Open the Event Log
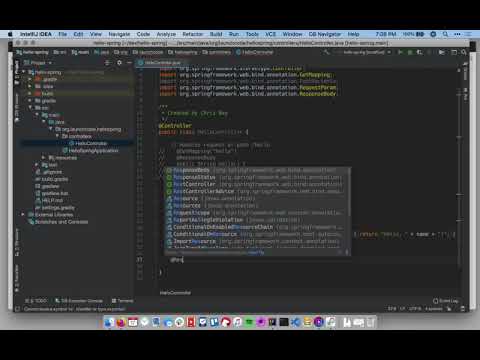Screen dimensions: 480x360 pos(446,301)
